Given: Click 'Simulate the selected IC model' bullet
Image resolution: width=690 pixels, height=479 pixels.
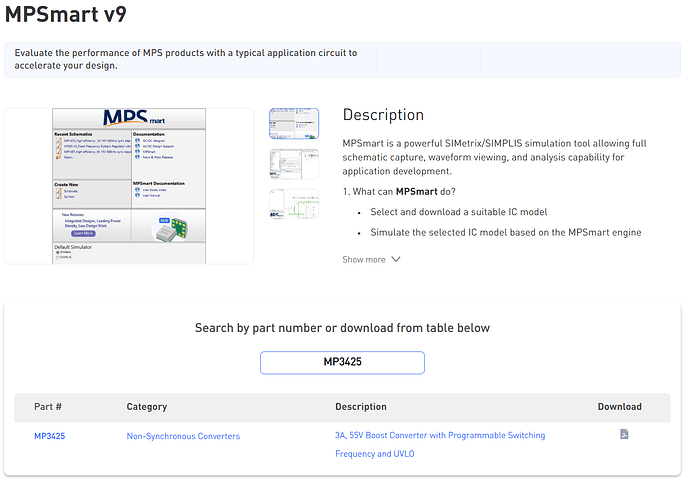Looking at the screenshot, I should (506, 232).
